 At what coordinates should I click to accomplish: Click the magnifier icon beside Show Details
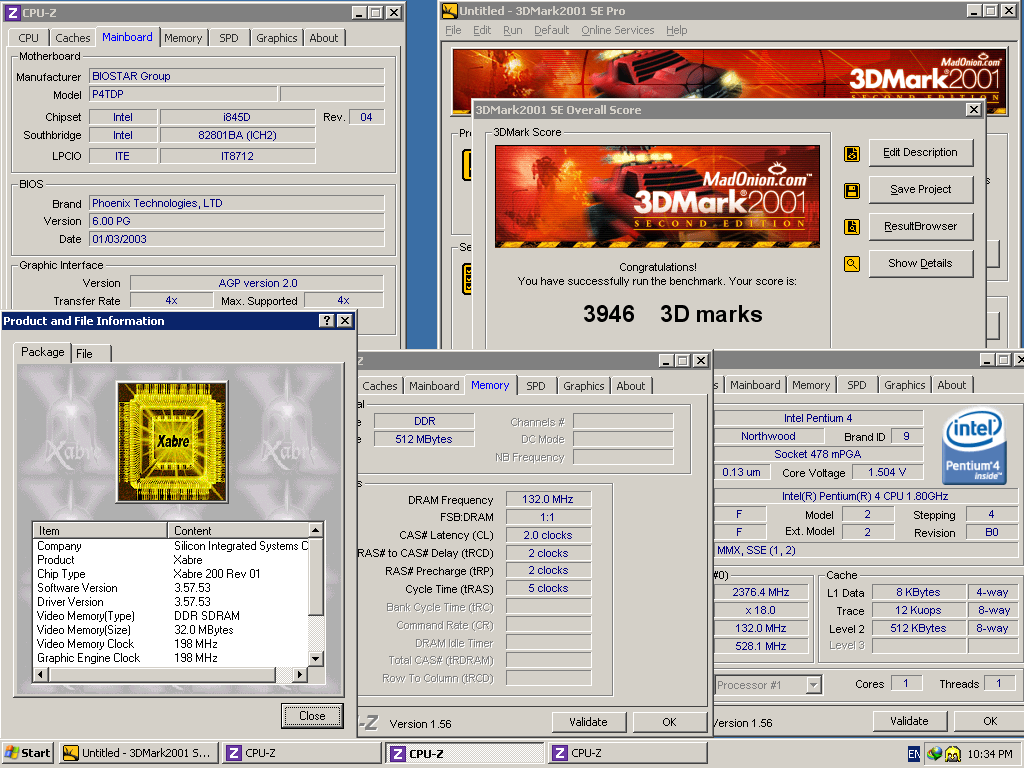(852, 264)
